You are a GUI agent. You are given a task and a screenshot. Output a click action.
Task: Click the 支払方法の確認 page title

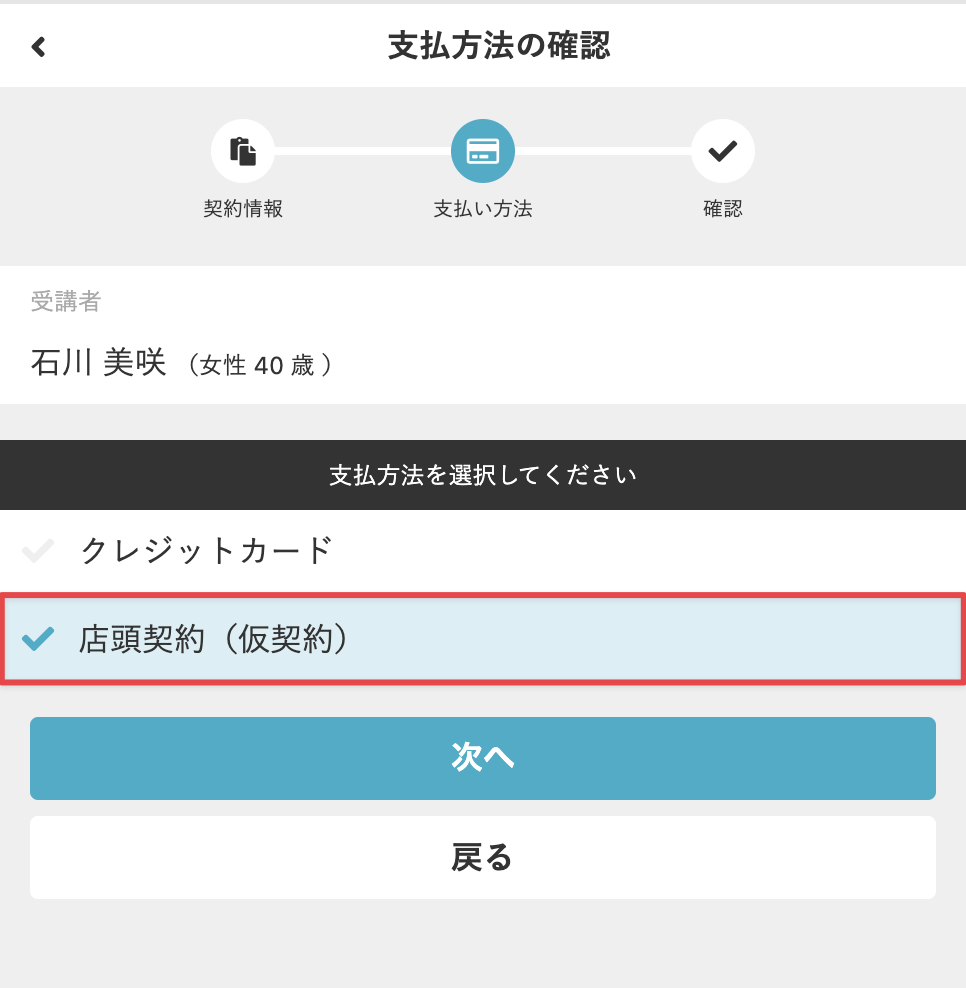pos(499,46)
